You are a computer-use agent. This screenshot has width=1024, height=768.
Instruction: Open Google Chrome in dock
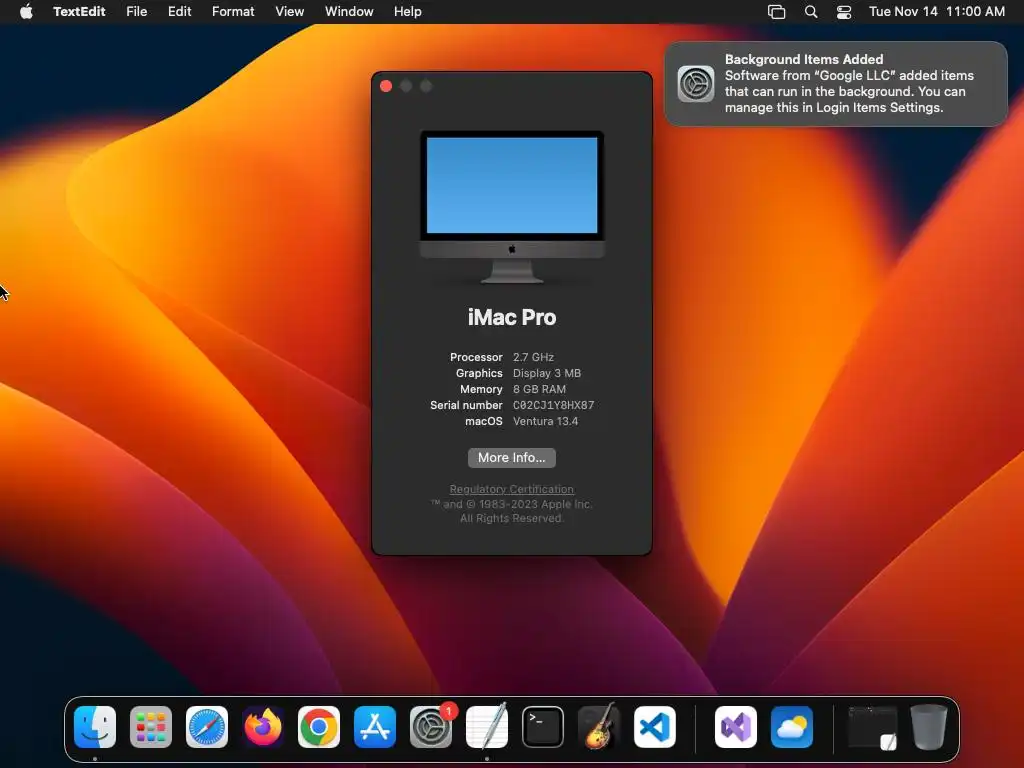click(319, 726)
